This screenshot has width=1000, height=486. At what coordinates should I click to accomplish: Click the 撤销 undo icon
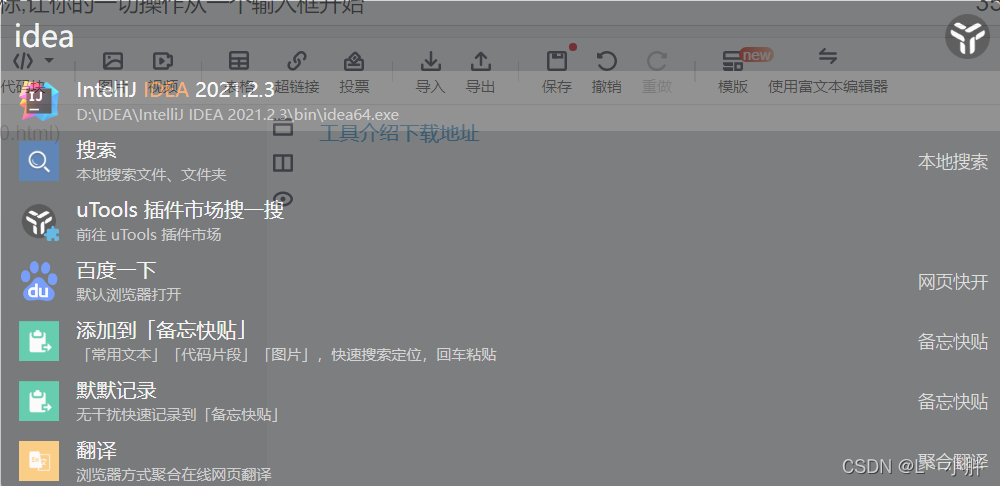(607, 61)
